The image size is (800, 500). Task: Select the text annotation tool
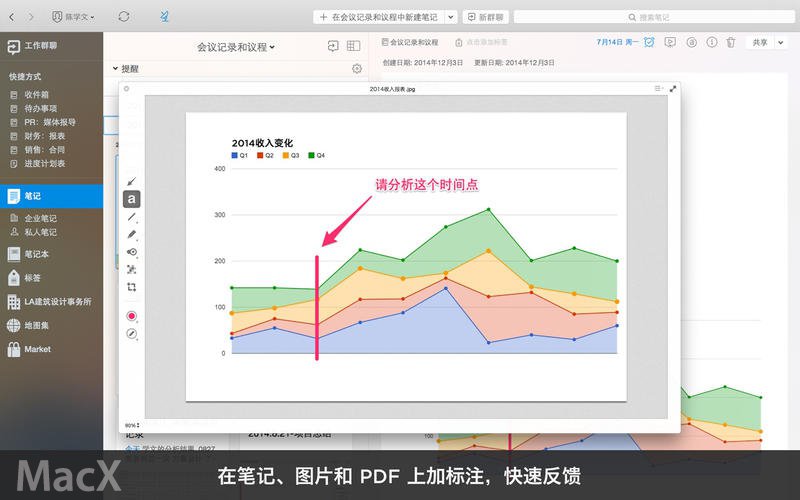(x=132, y=199)
